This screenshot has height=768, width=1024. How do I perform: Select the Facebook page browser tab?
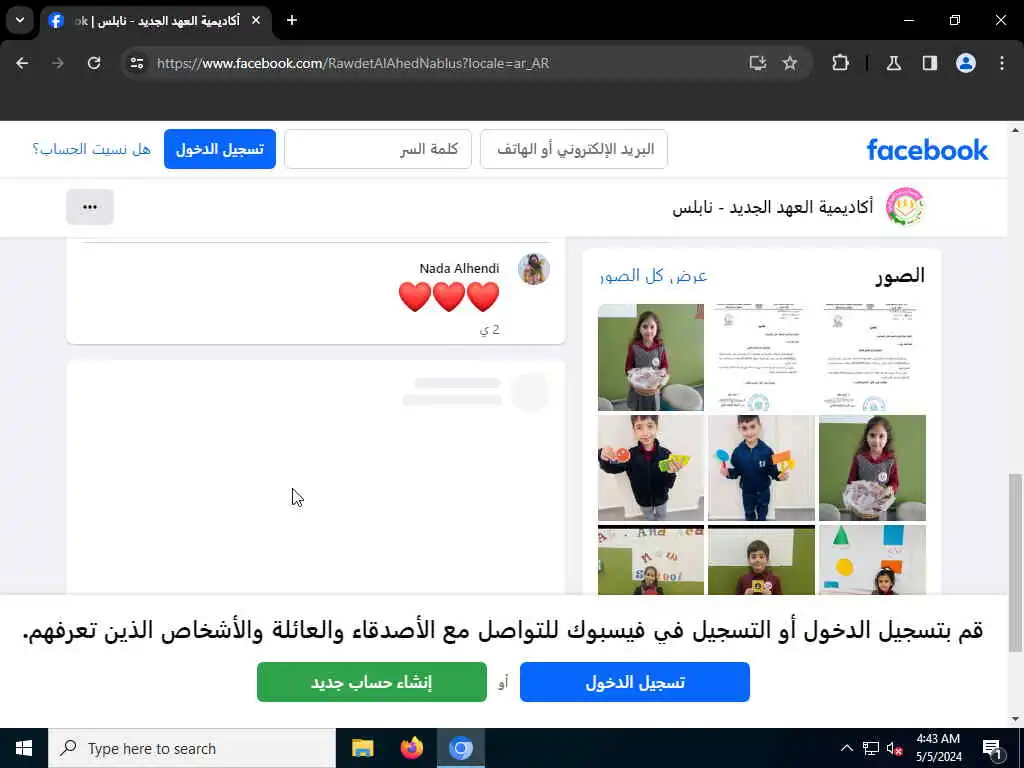[x=155, y=21]
